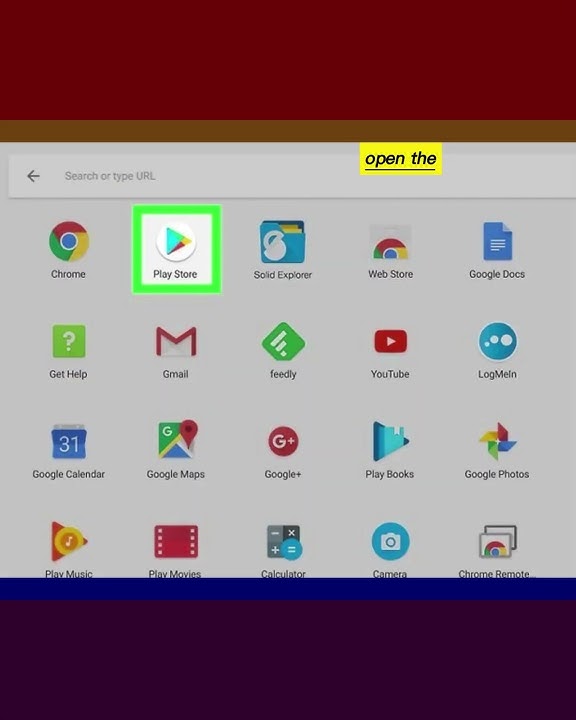This screenshot has width=576, height=720.
Task: Launch Chrome Remote Desktop
Action: click(x=497, y=542)
